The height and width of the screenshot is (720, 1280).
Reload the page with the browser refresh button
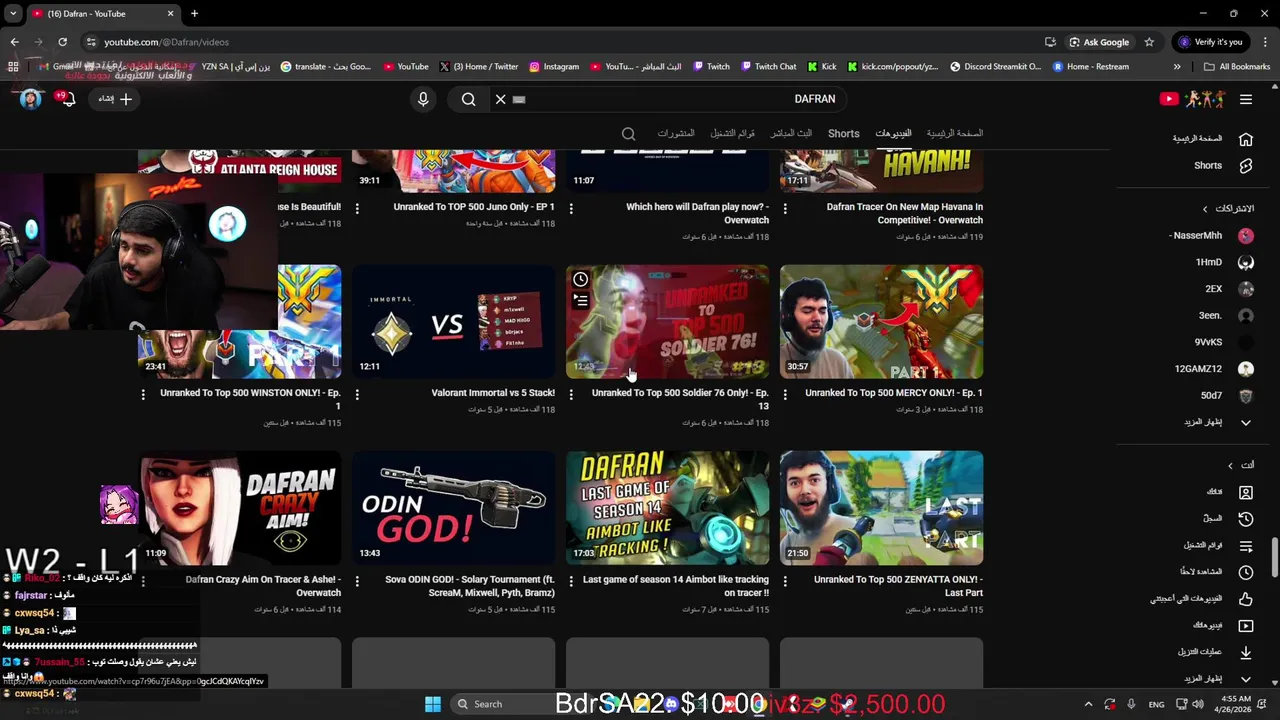[x=62, y=42]
